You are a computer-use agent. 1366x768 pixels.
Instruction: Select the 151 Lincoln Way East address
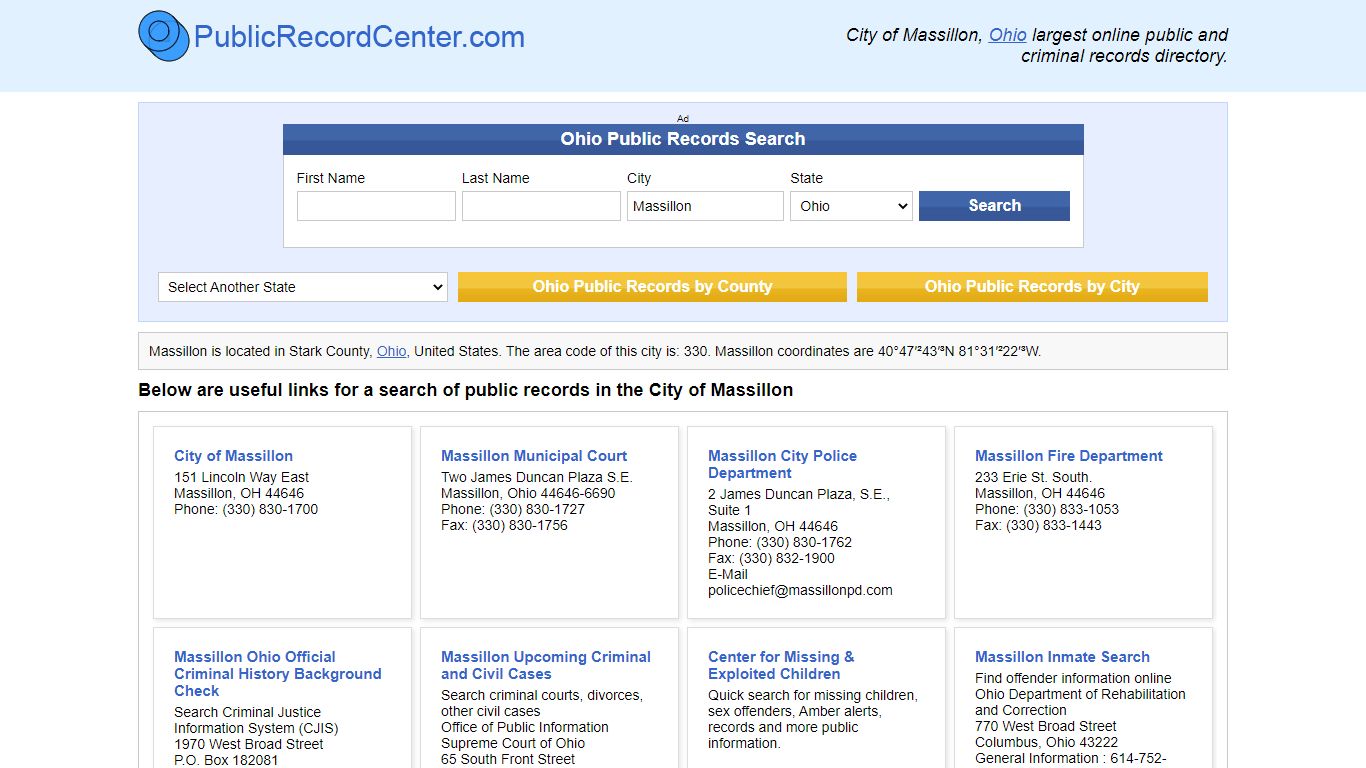point(241,477)
